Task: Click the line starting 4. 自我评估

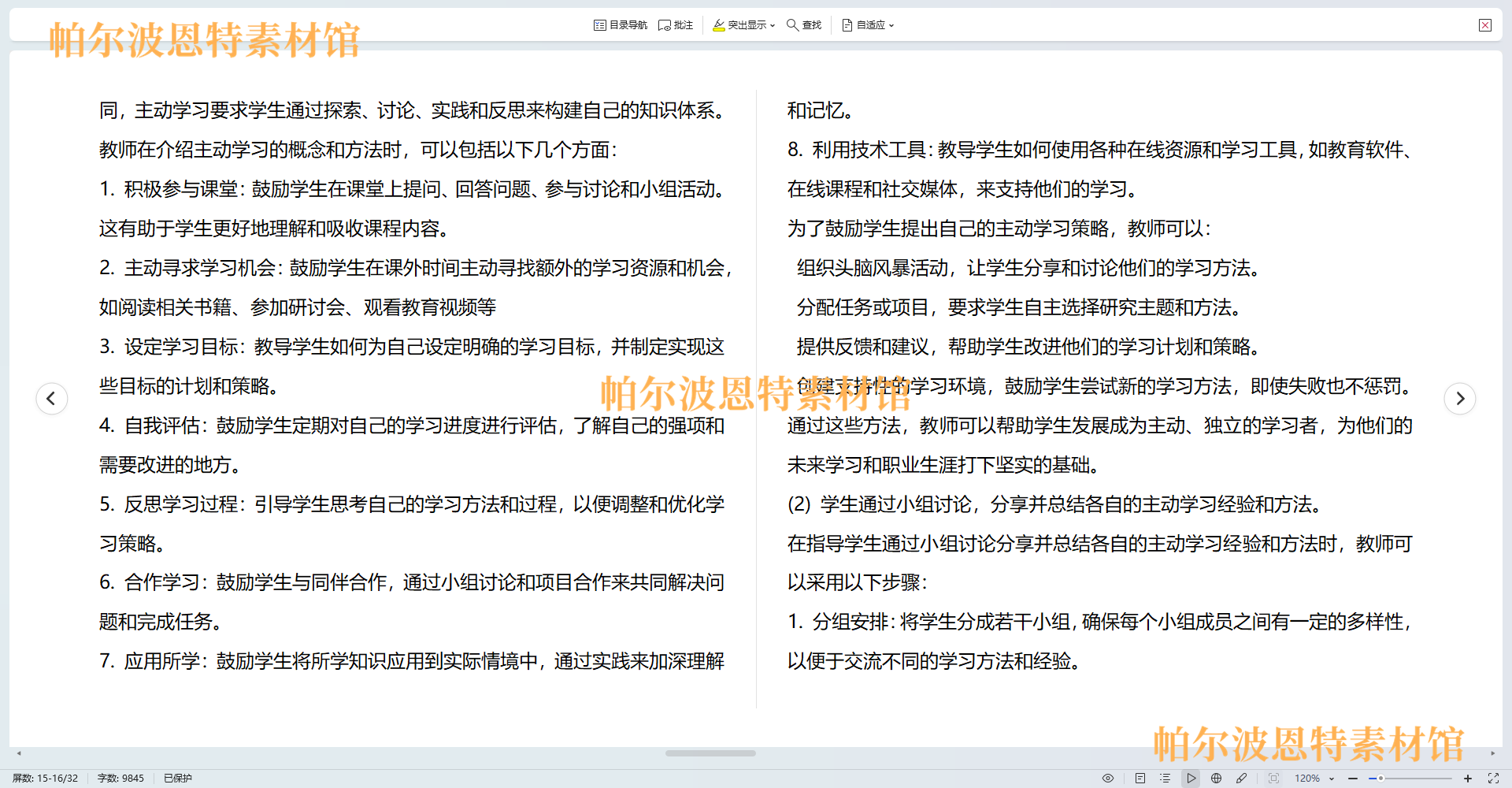Action: [x=412, y=426]
